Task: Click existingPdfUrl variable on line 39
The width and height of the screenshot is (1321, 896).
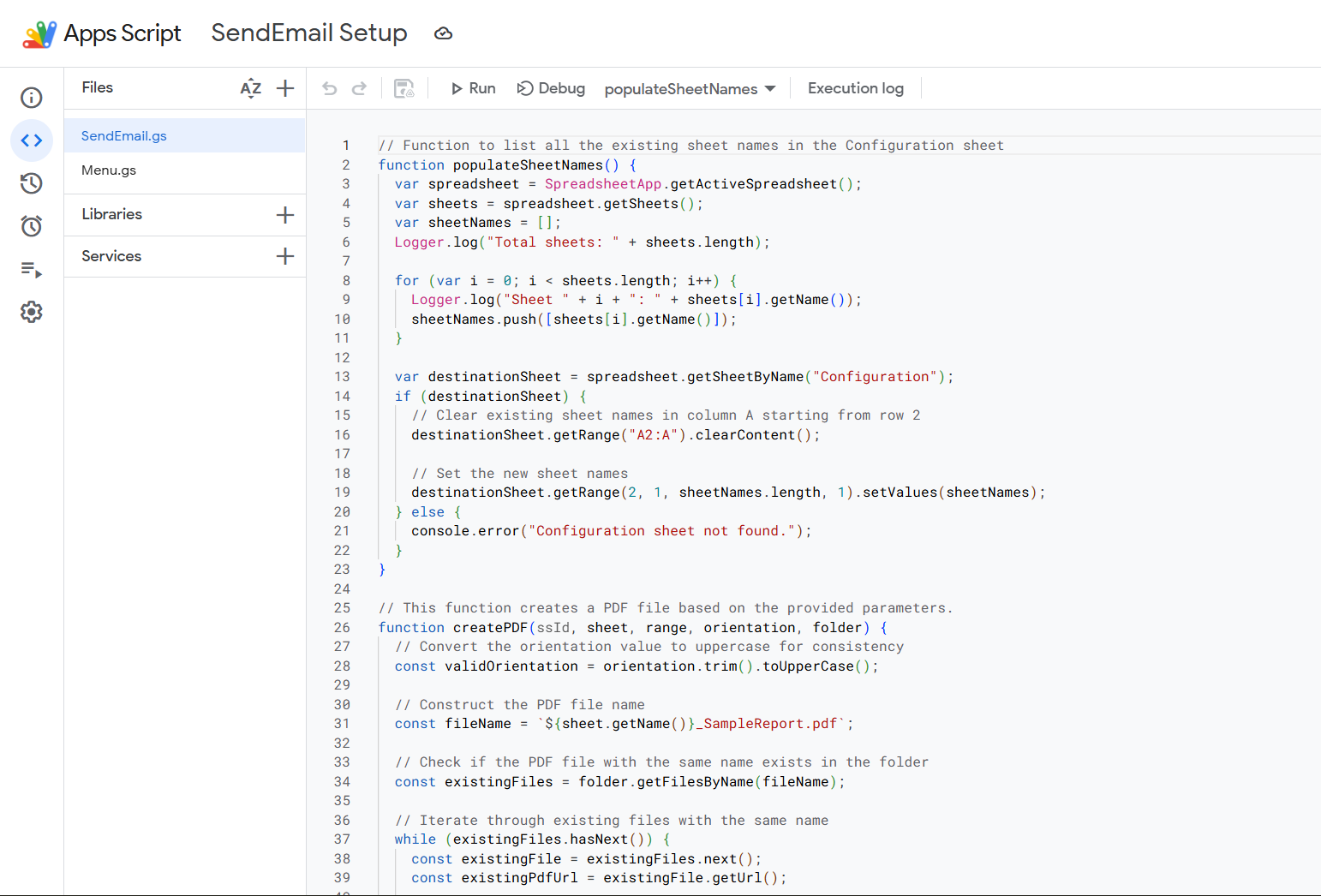Action: tap(520, 878)
